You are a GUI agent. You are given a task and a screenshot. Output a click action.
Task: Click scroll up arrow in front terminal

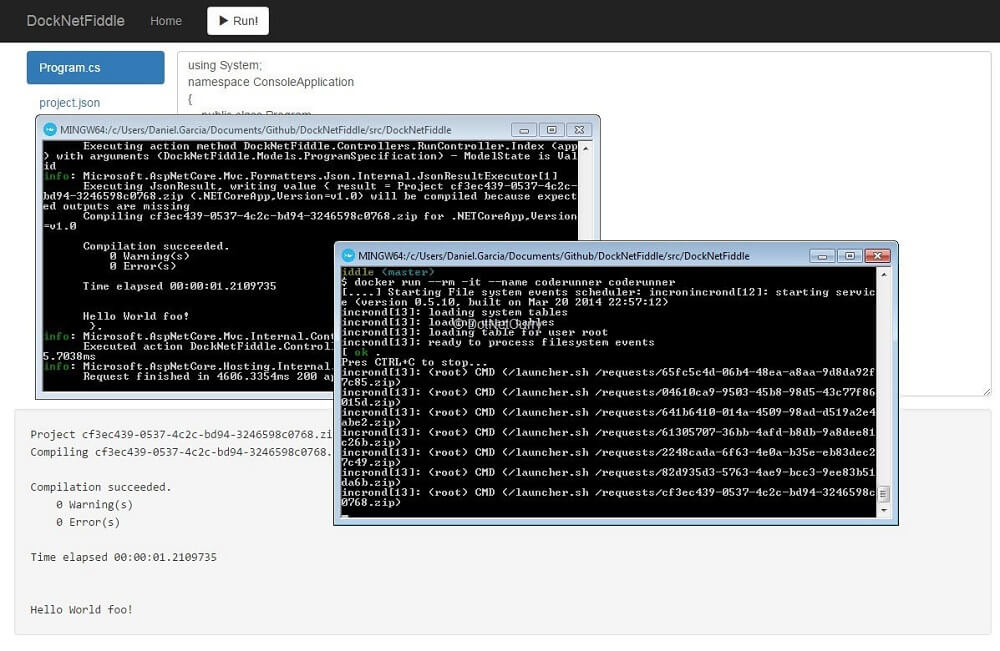click(884, 274)
